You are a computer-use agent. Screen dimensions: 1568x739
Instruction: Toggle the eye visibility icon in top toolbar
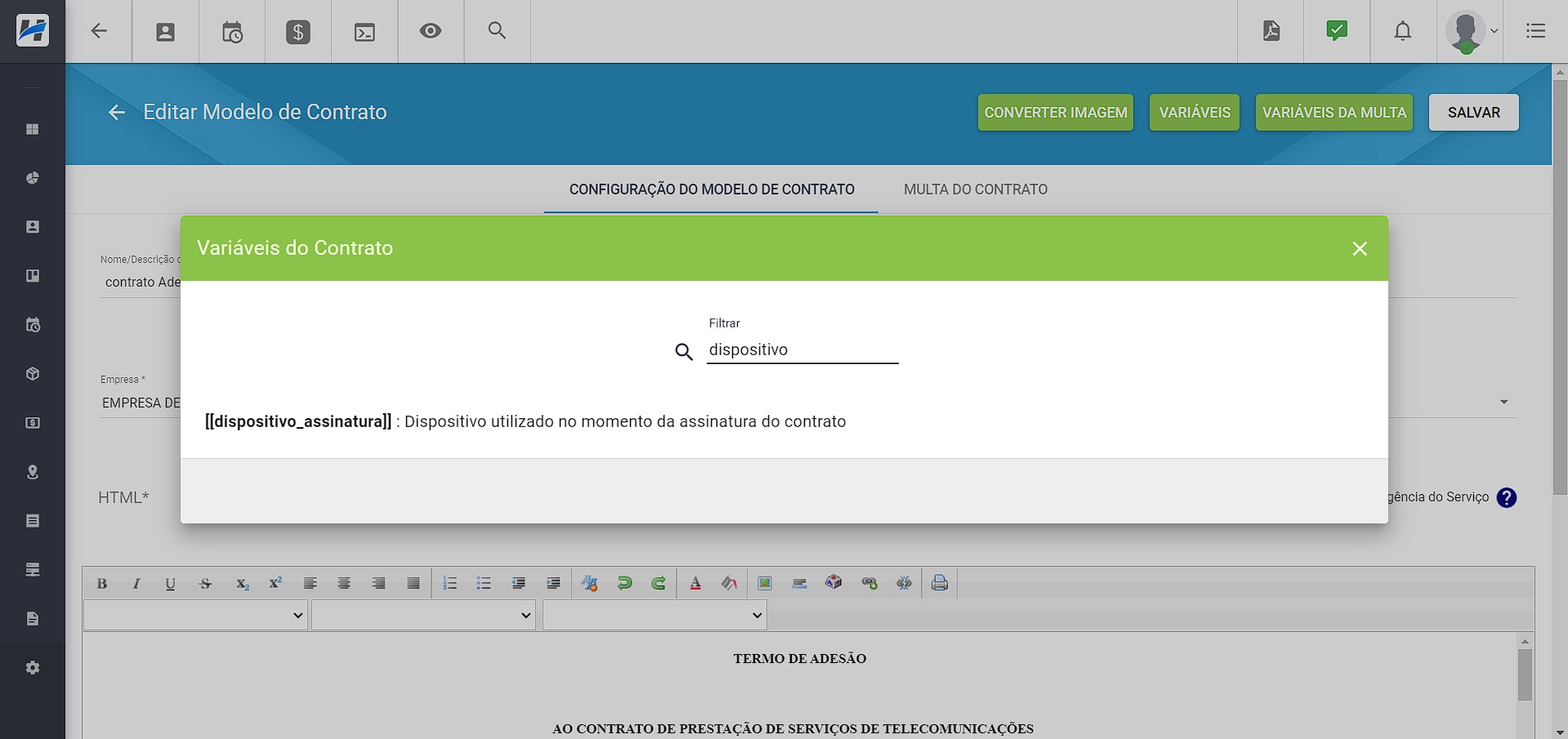[x=431, y=31]
